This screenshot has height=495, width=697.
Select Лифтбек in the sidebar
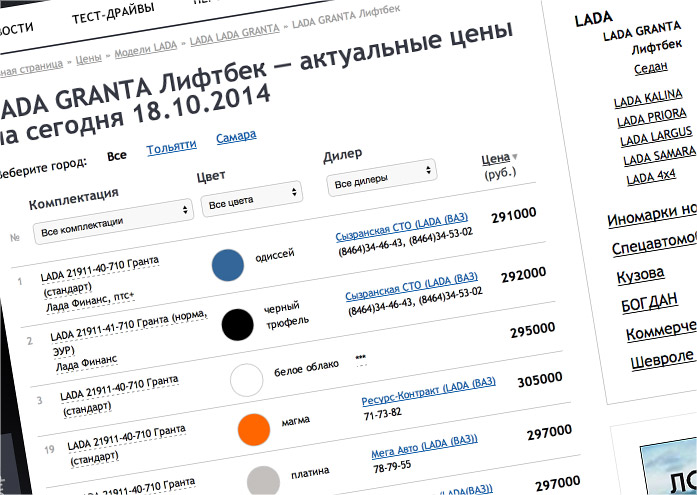tap(657, 47)
